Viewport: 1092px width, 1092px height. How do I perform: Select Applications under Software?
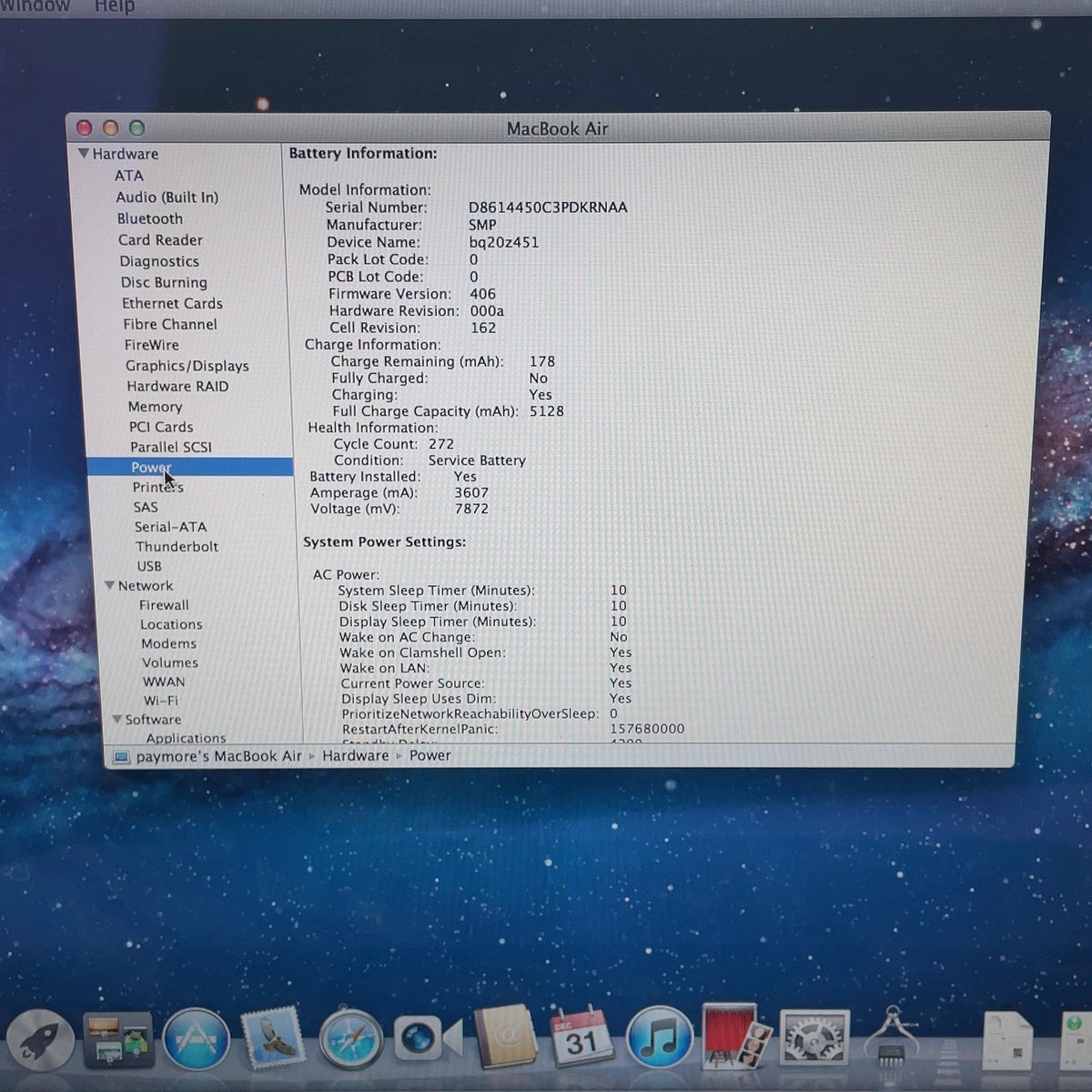click(x=186, y=738)
